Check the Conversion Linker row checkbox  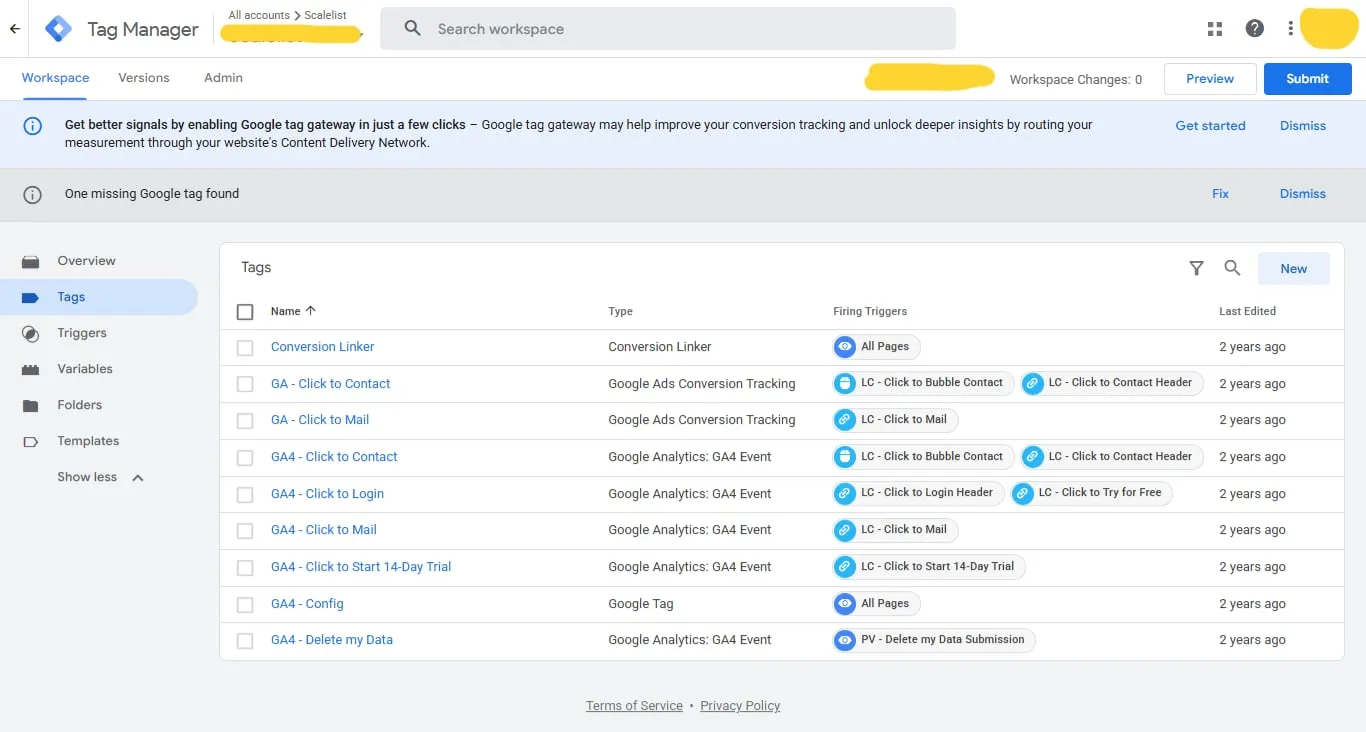[245, 348]
